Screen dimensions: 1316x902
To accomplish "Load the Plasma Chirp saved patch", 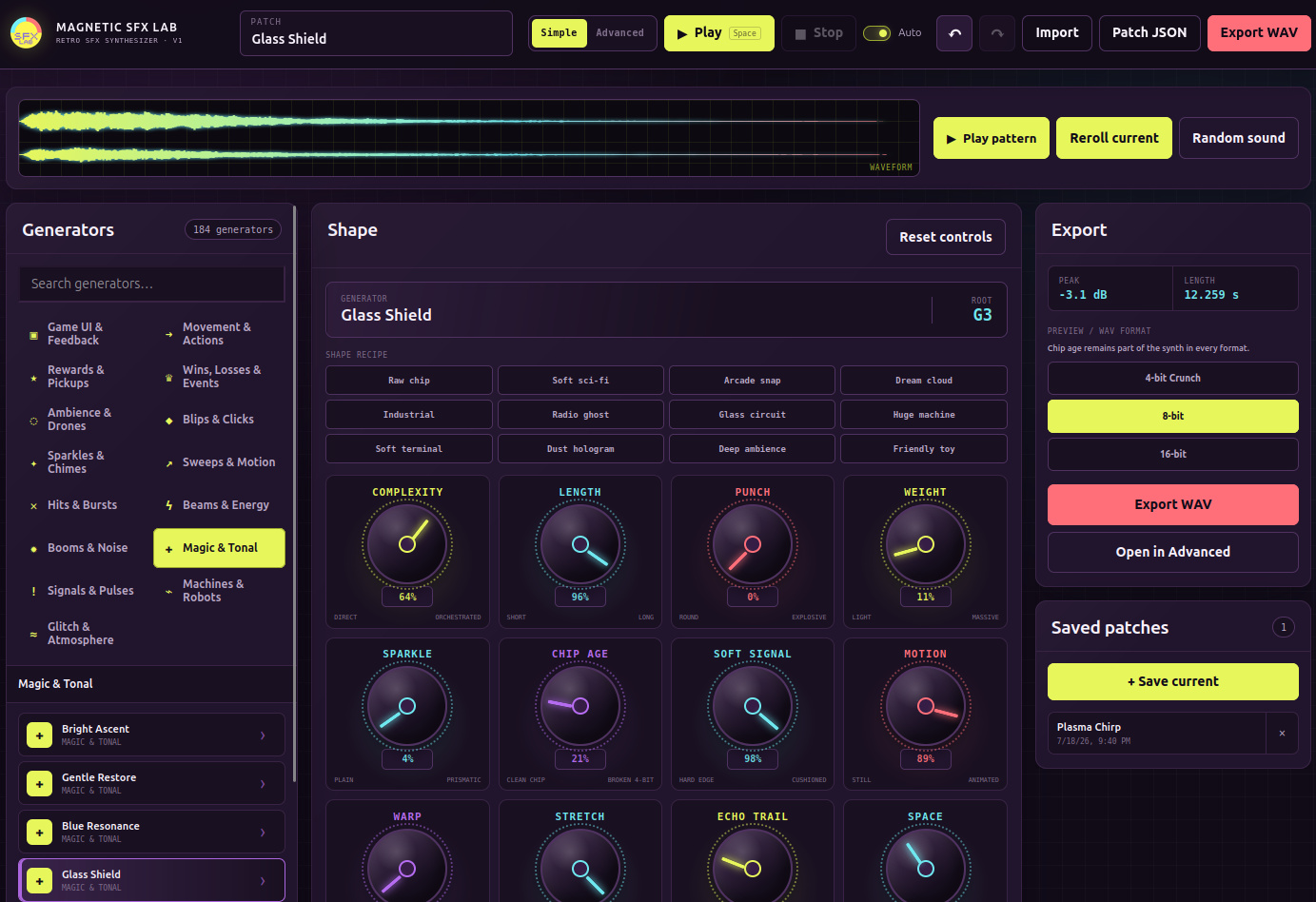I will point(1157,734).
